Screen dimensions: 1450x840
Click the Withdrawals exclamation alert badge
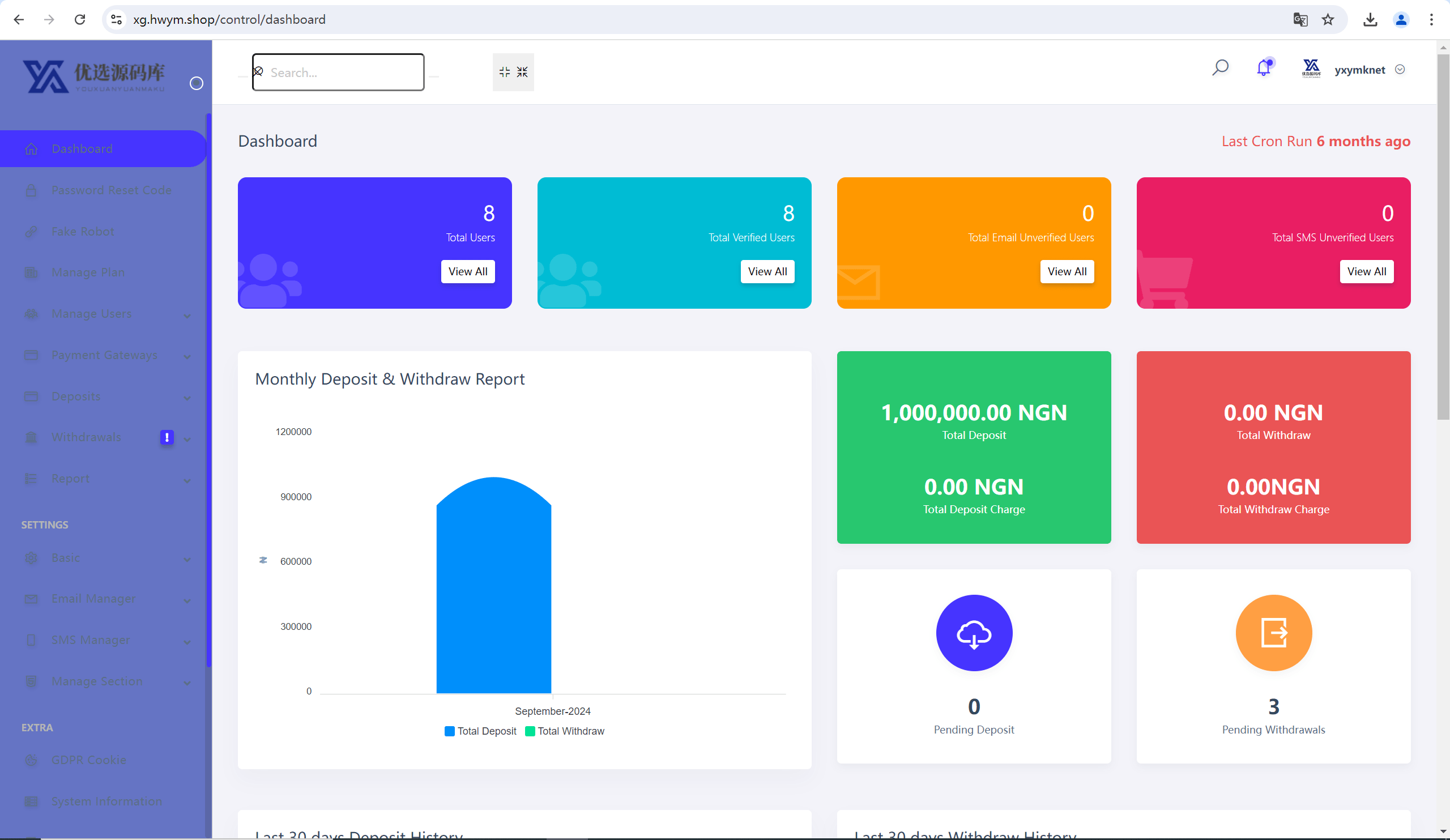pos(167,437)
